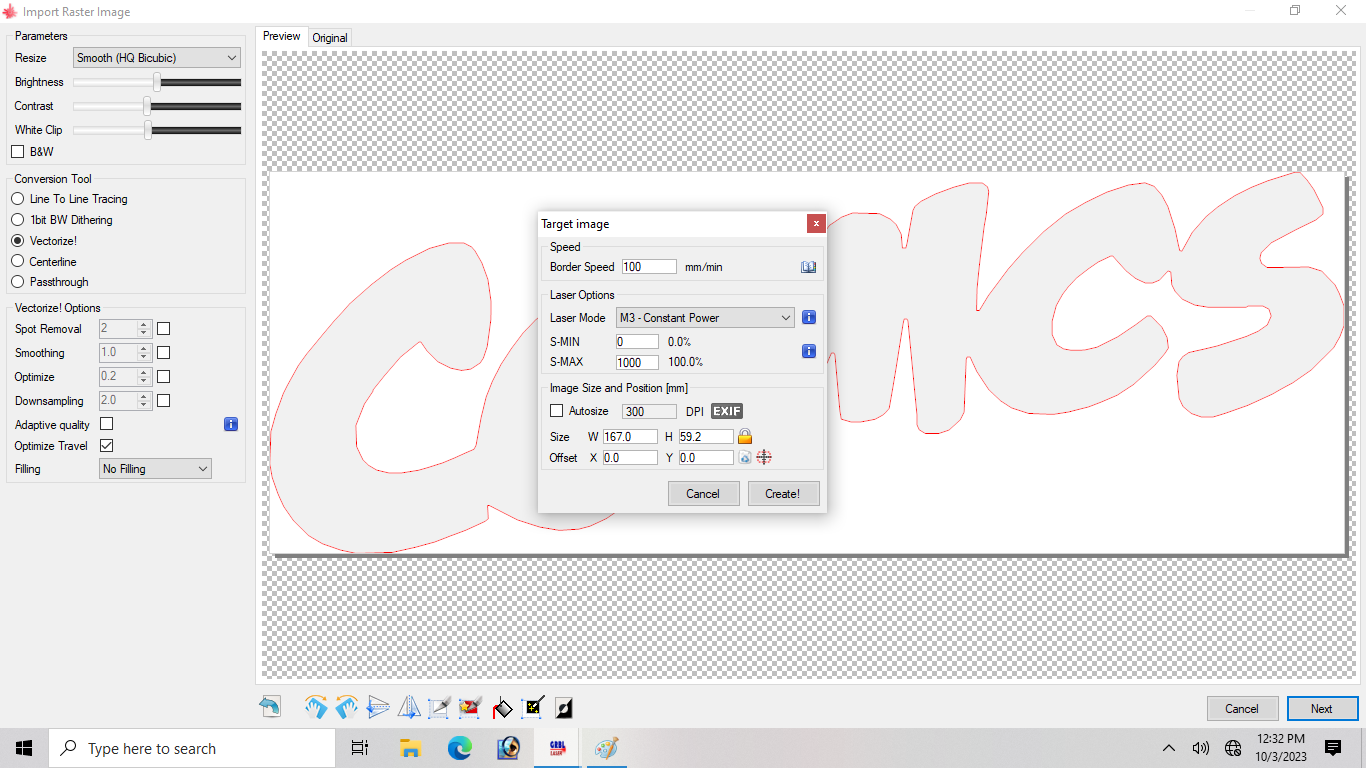Screen dimensions: 1366x768
Task: Enable the B&W checkbox
Action: 17,151
